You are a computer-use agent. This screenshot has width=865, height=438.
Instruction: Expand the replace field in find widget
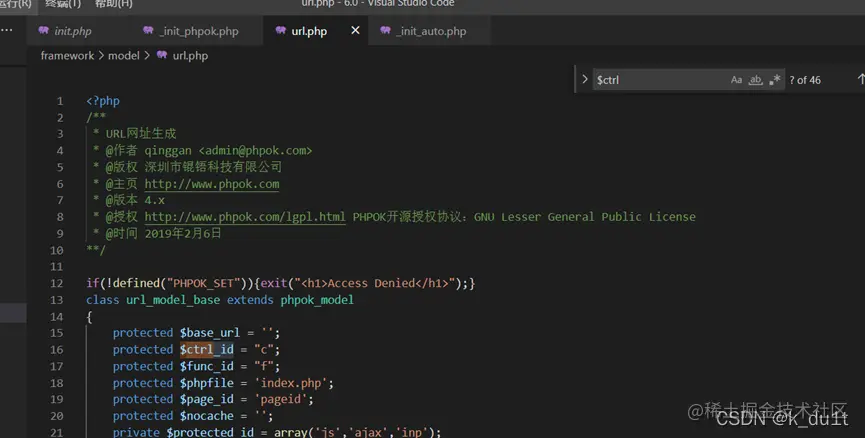point(585,79)
